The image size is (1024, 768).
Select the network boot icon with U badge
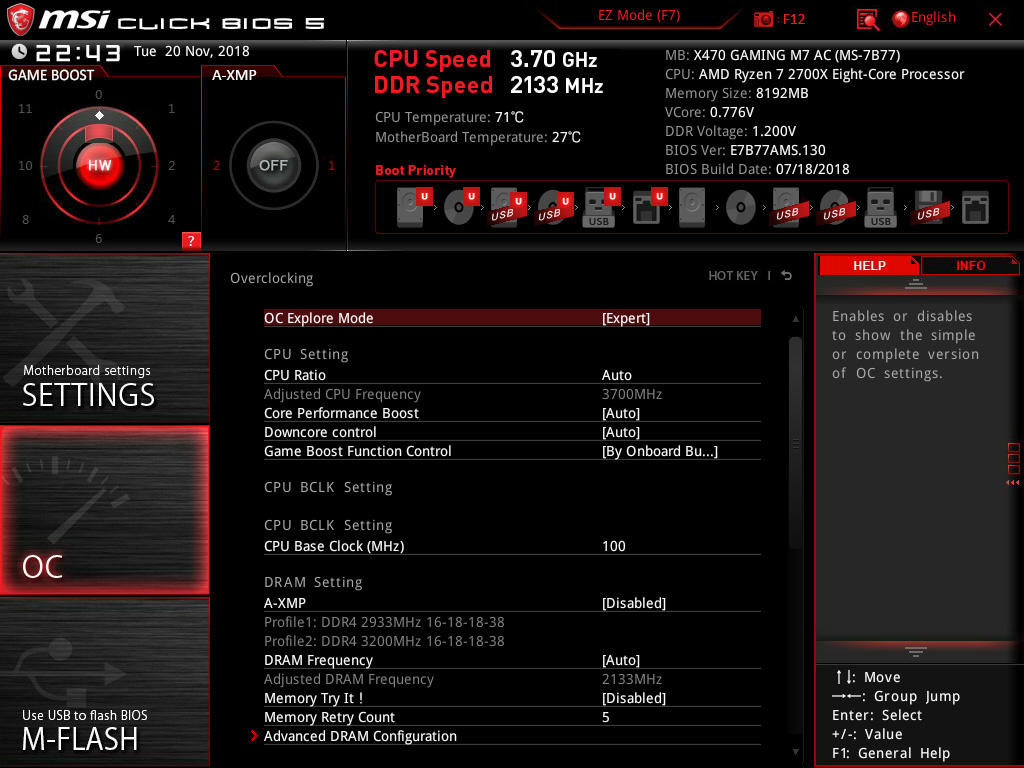pyautogui.click(x=648, y=207)
